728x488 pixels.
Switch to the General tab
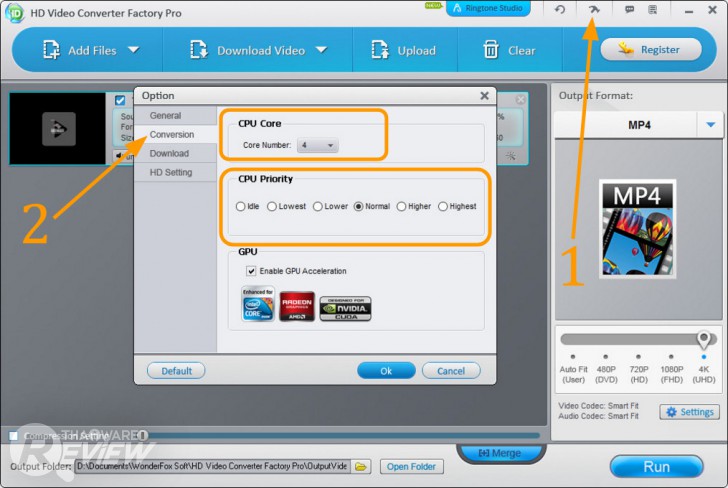(x=175, y=116)
